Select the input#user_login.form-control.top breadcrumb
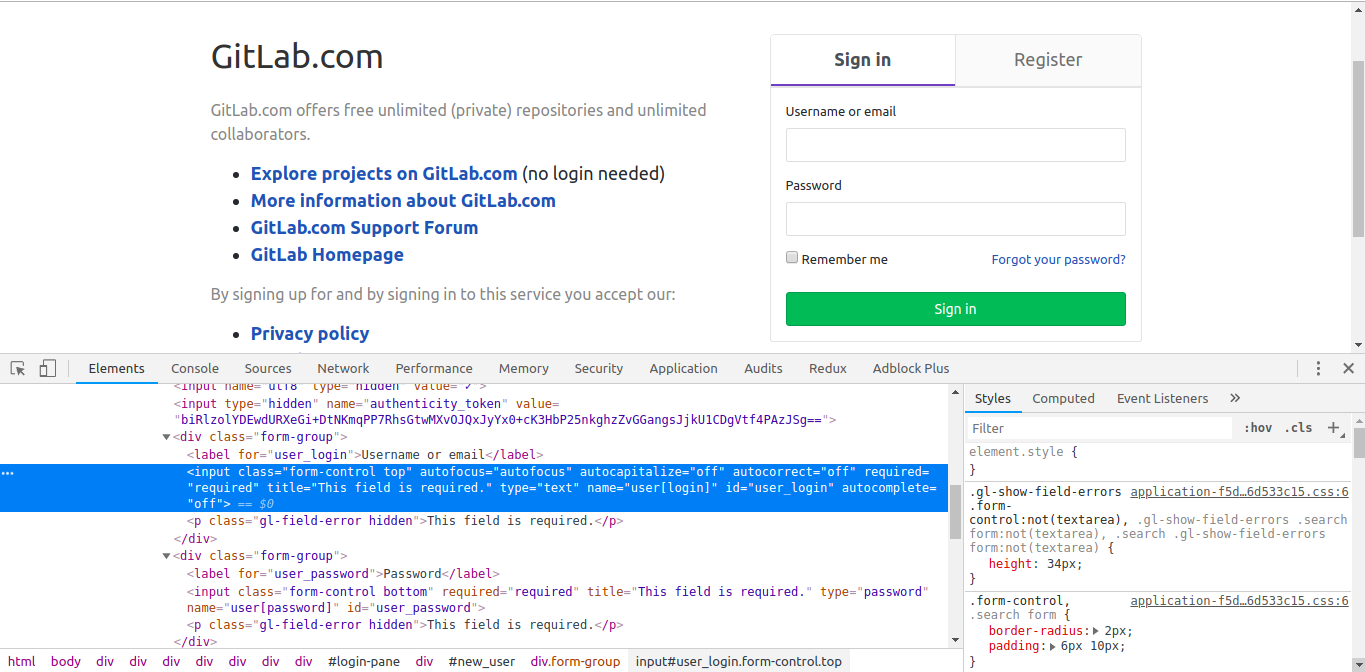This screenshot has height=672, width=1365. click(x=739, y=661)
